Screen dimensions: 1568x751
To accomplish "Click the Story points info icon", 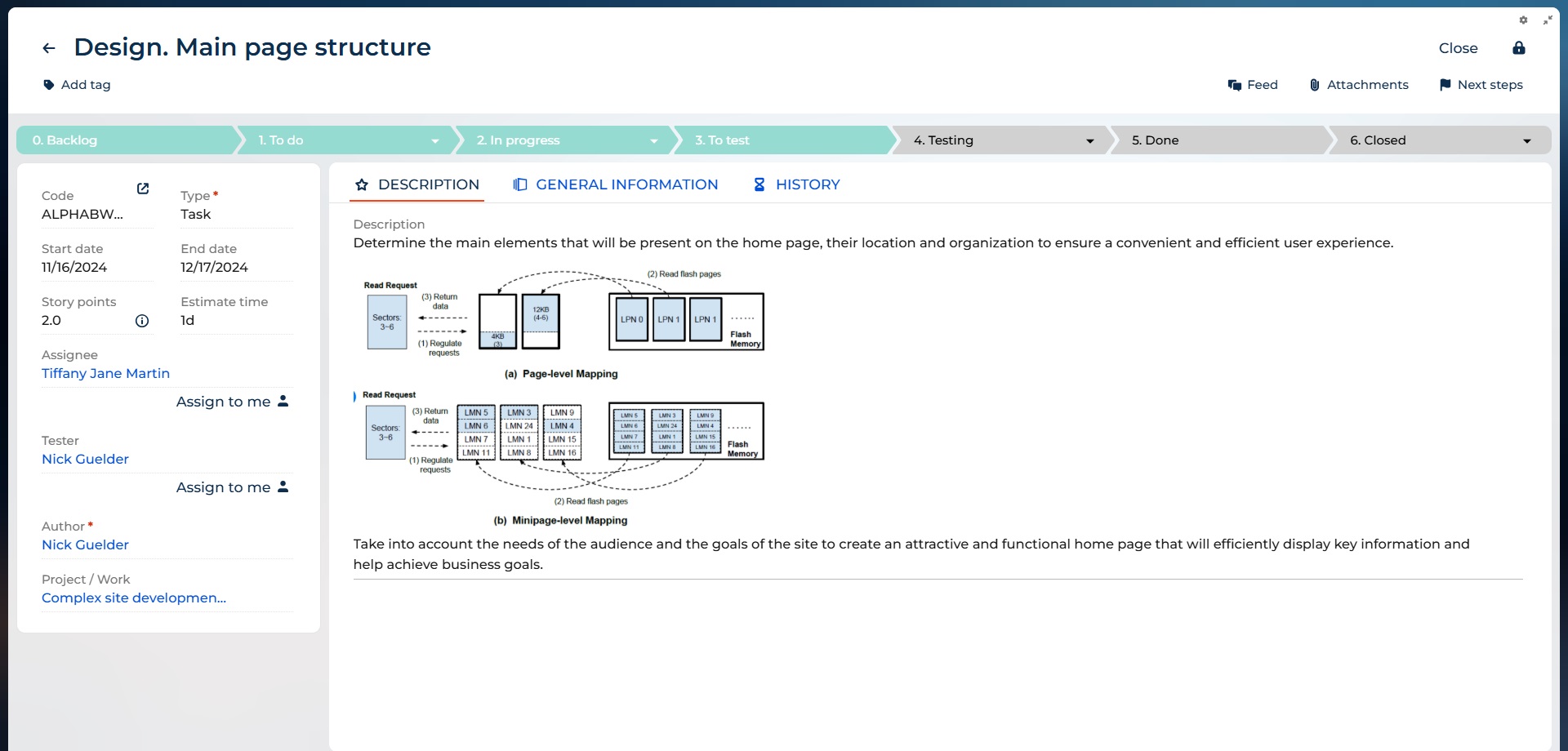I will point(142,321).
